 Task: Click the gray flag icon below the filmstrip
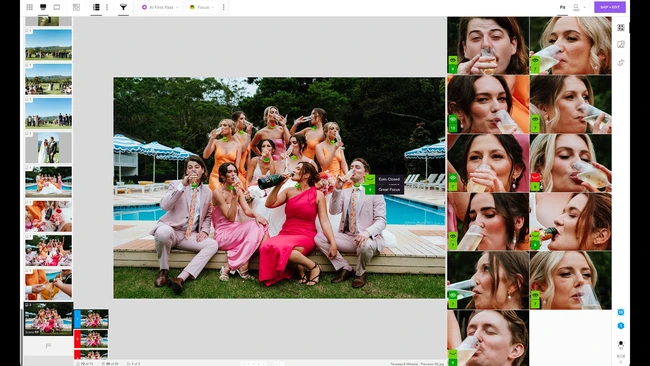point(48,346)
